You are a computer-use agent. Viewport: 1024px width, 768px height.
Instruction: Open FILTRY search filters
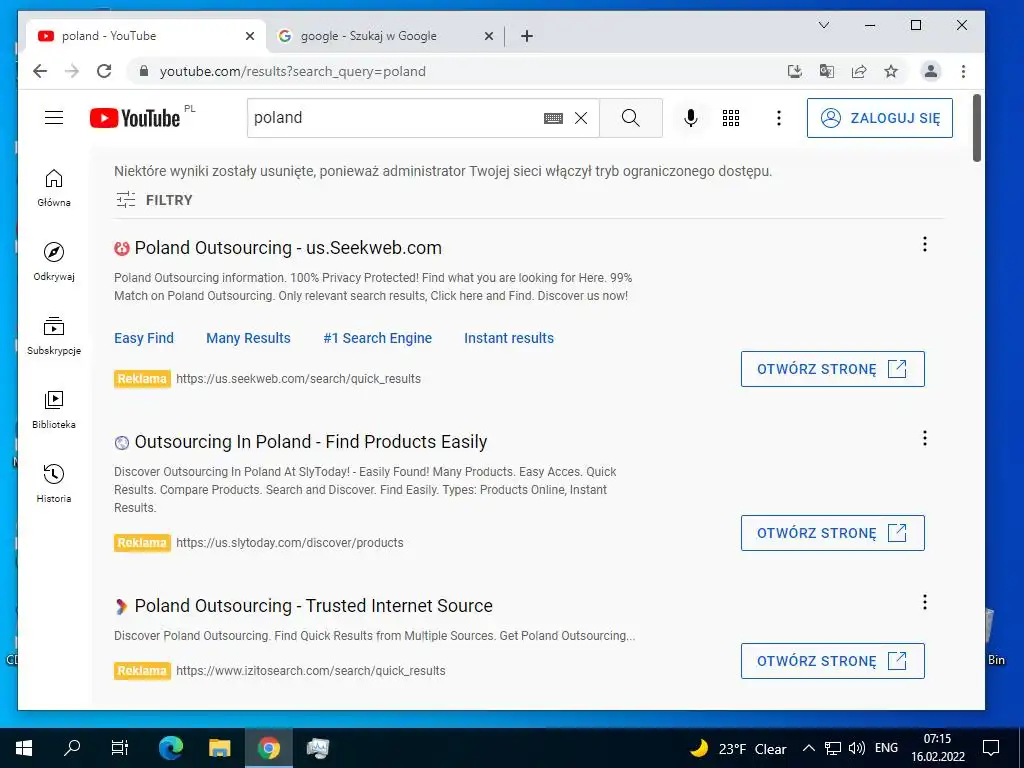[154, 200]
